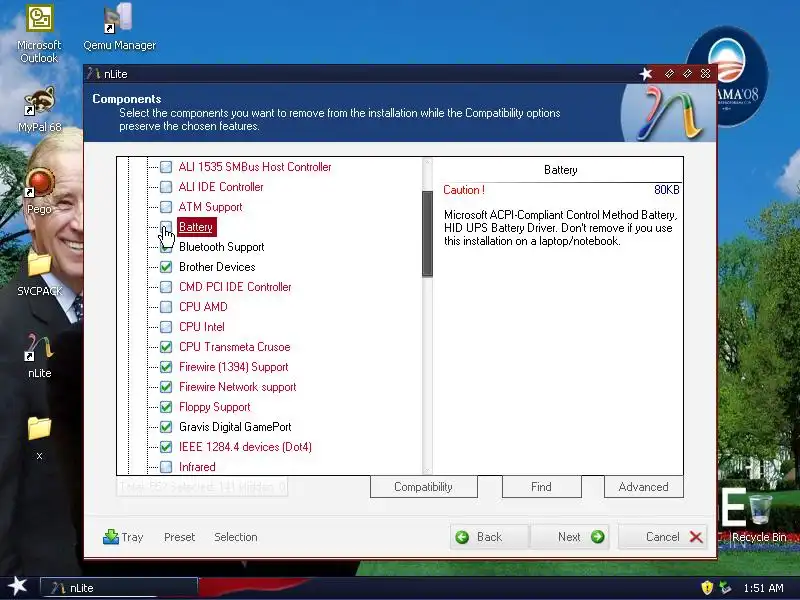Open the Preset menu
This screenshot has width=800, height=600.
coord(180,537)
